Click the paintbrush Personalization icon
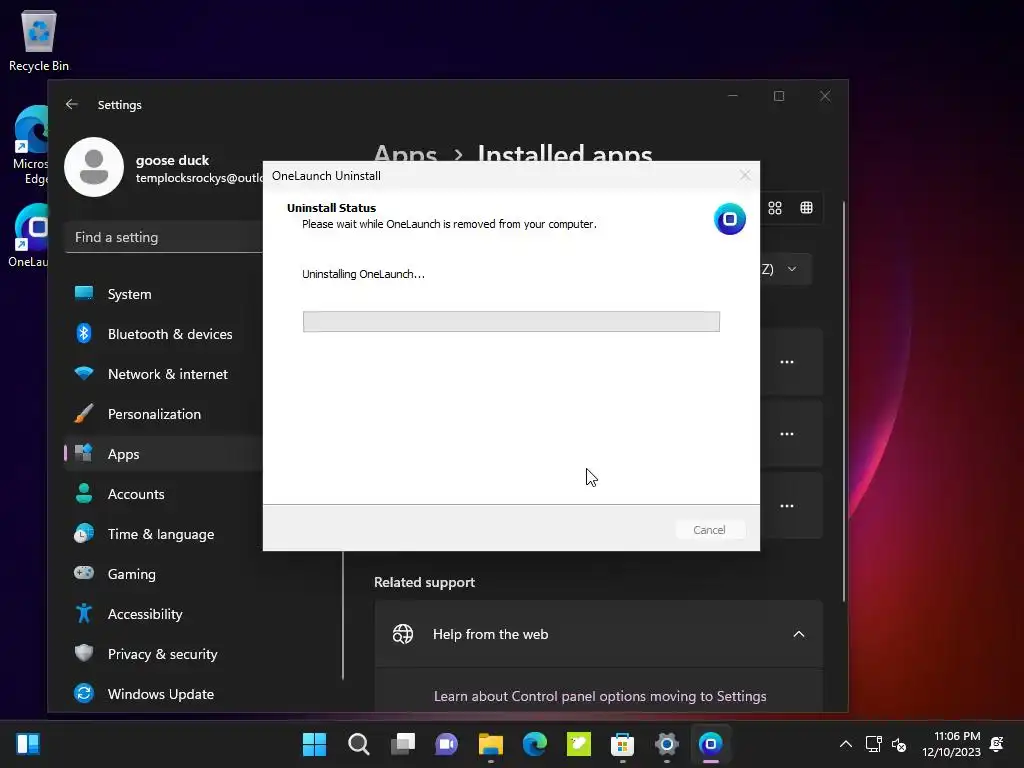This screenshot has width=1024, height=768. pos(84,413)
